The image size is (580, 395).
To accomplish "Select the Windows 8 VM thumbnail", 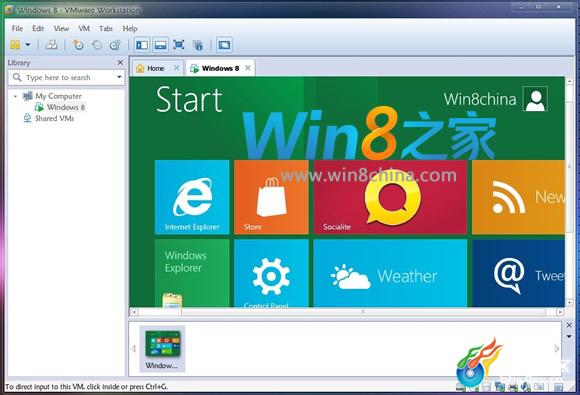I will (x=162, y=349).
